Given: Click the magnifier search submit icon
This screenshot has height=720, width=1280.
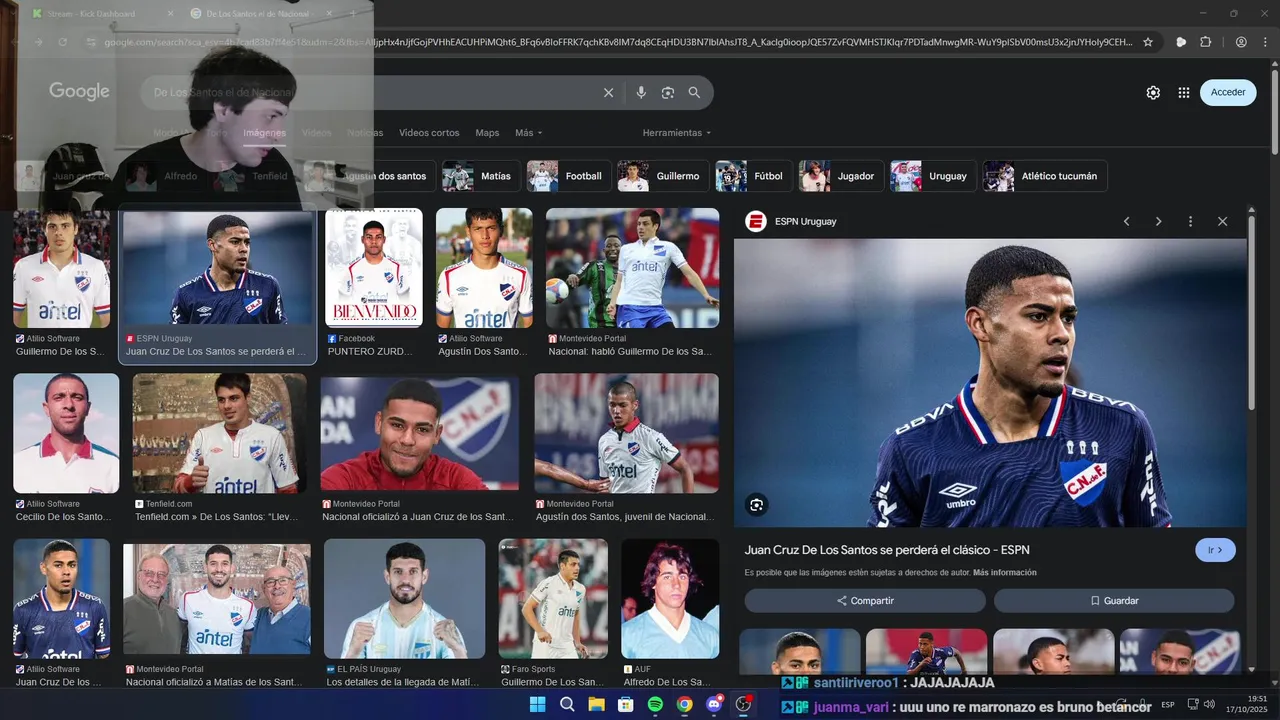Looking at the screenshot, I should pos(694,92).
